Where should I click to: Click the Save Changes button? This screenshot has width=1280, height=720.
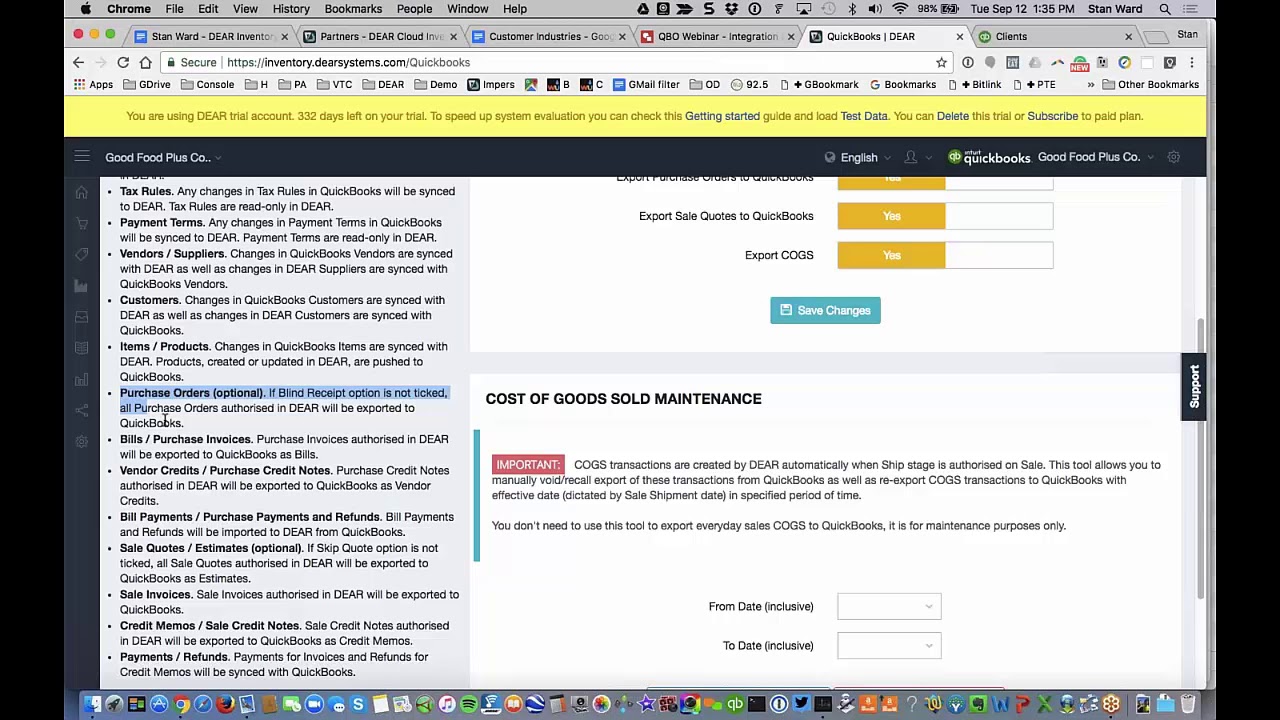pyautogui.click(x=825, y=310)
